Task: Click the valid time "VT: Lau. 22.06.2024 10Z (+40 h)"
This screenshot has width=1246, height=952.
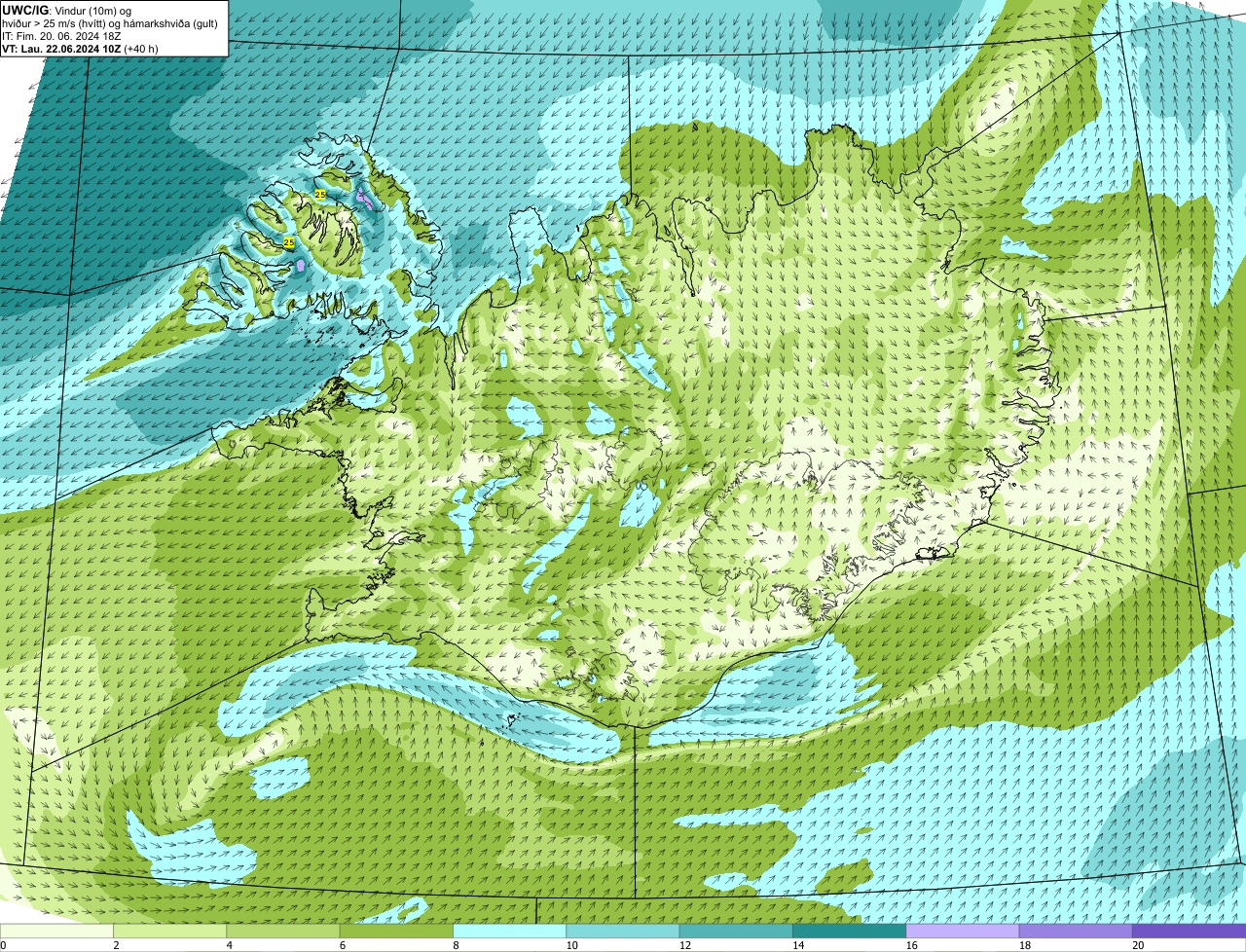Action: tap(80, 48)
